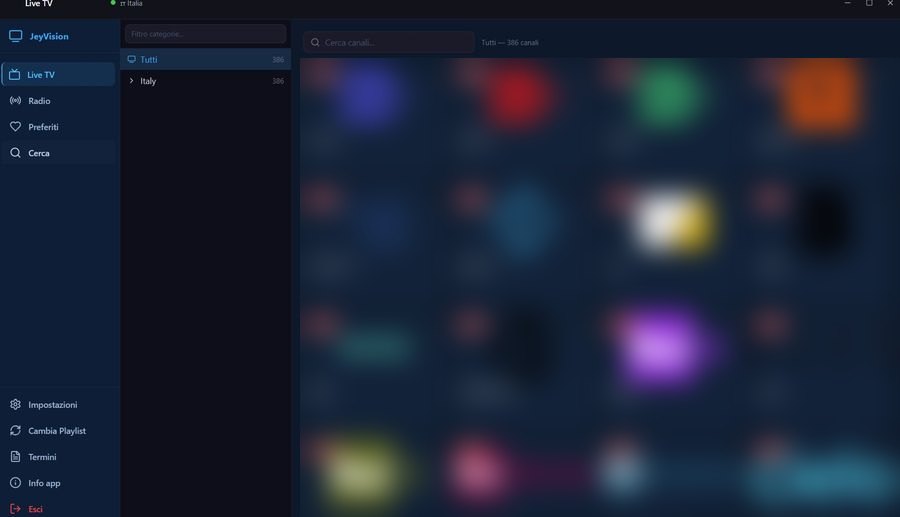The width and height of the screenshot is (900, 517).
Task: Click the magnifier icon in channel search
Action: point(315,42)
